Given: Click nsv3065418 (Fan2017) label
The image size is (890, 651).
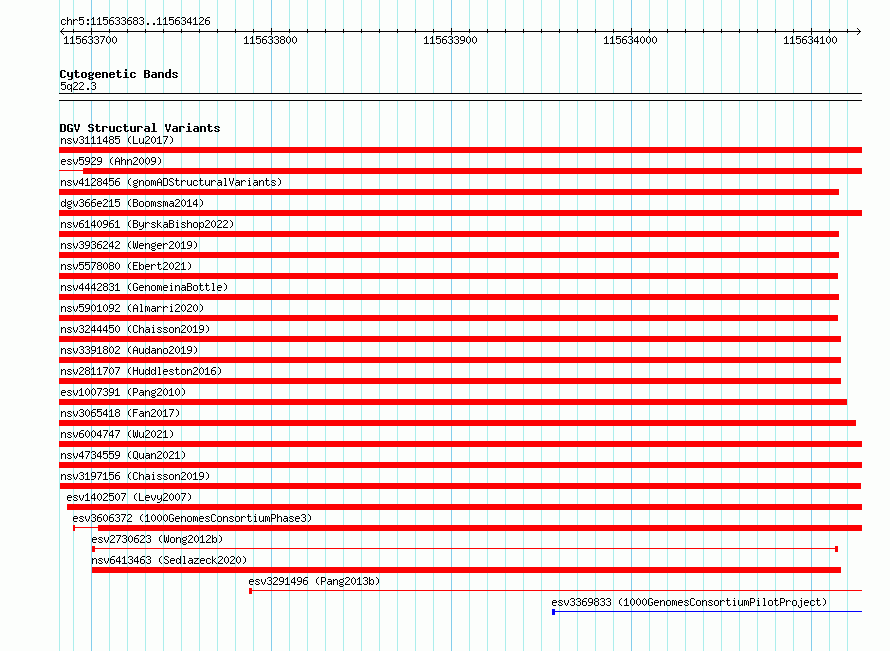Looking at the screenshot, I should (120, 413).
